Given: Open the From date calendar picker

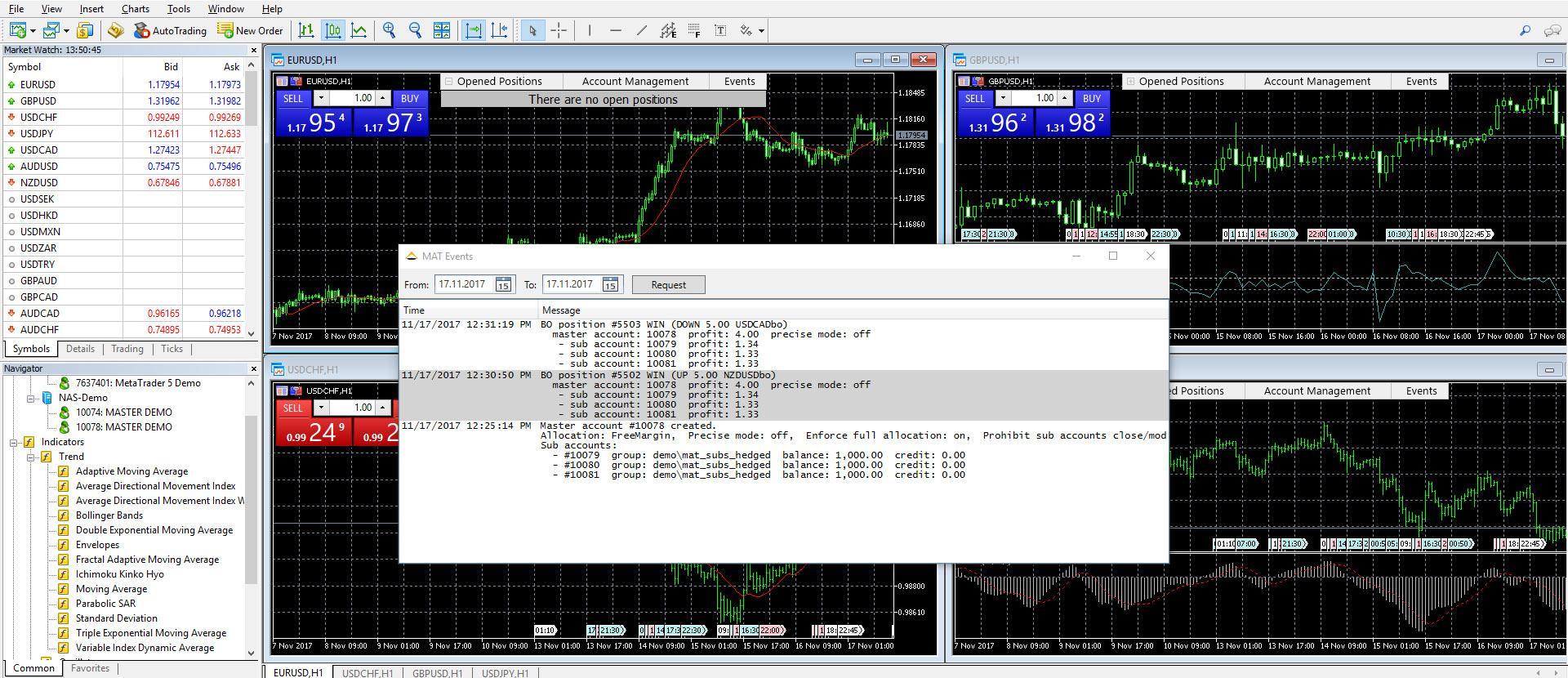Looking at the screenshot, I should [503, 285].
